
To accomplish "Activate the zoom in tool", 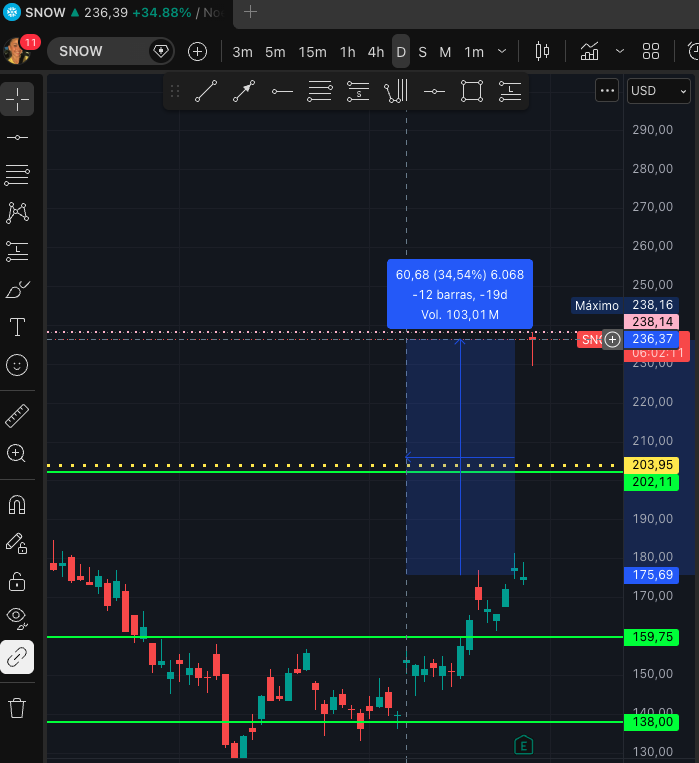I will pyautogui.click(x=17, y=454).
